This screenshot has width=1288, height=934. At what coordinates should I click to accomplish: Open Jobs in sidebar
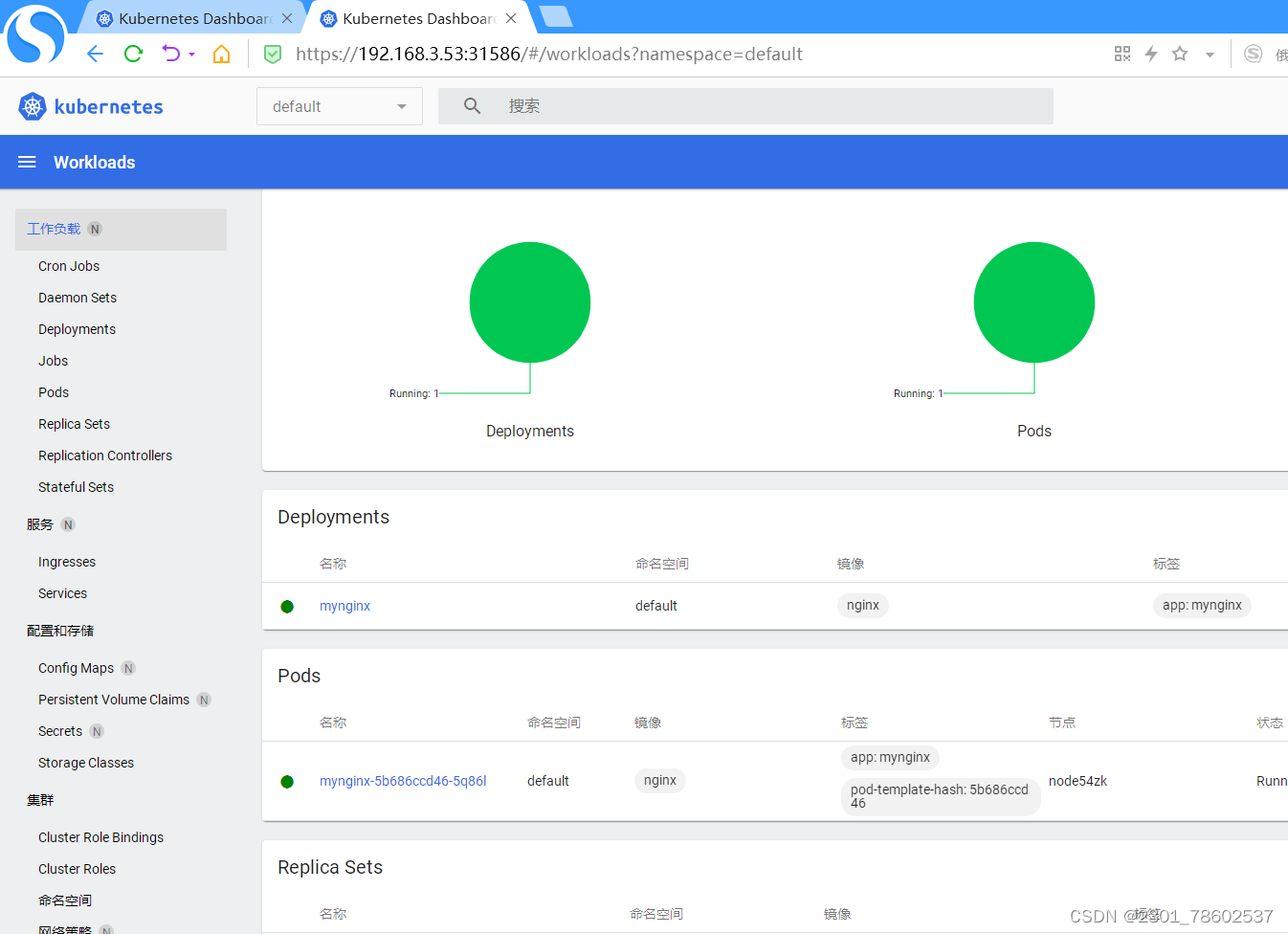[54, 361]
